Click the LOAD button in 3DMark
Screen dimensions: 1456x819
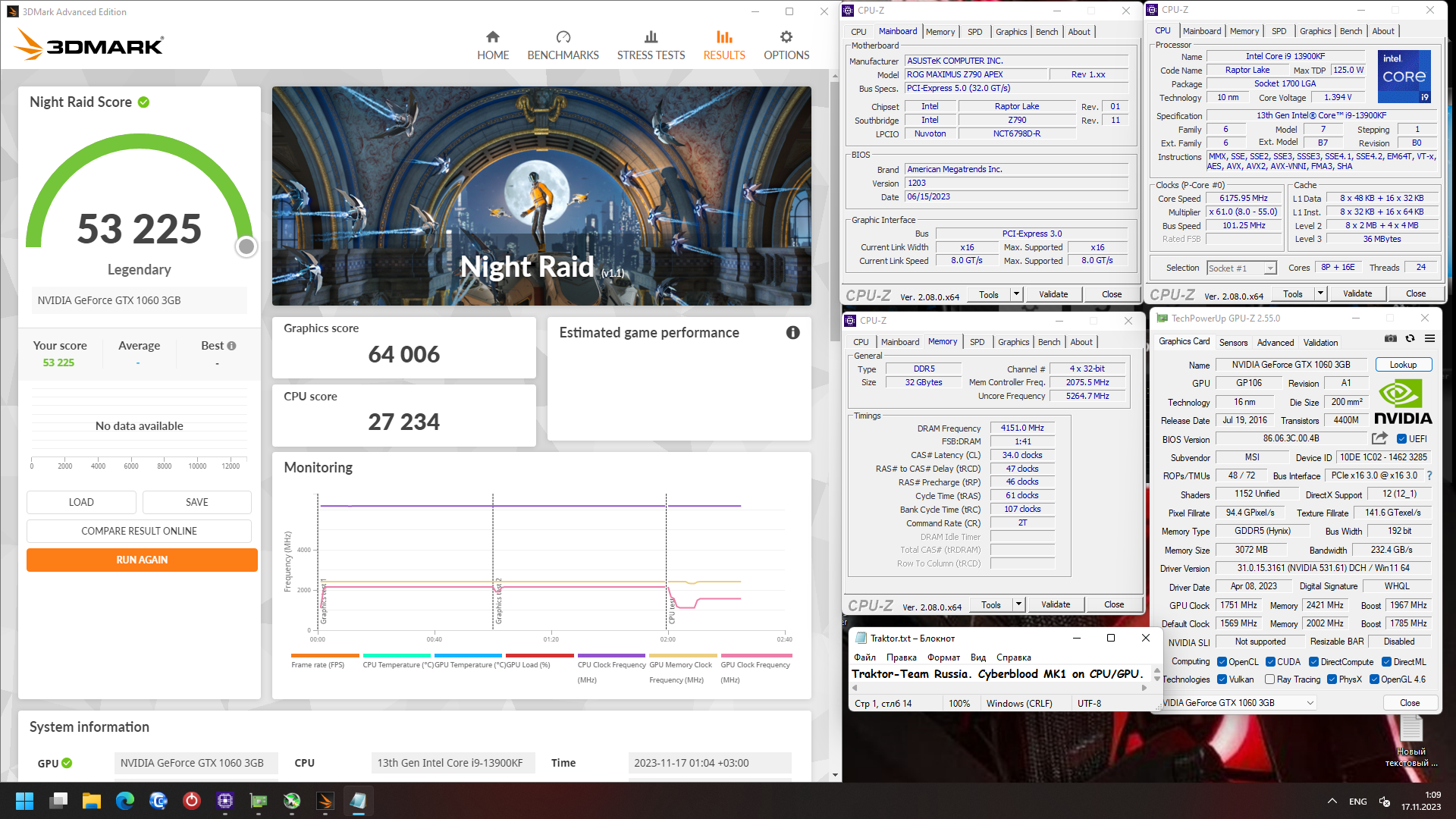pos(81,502)
